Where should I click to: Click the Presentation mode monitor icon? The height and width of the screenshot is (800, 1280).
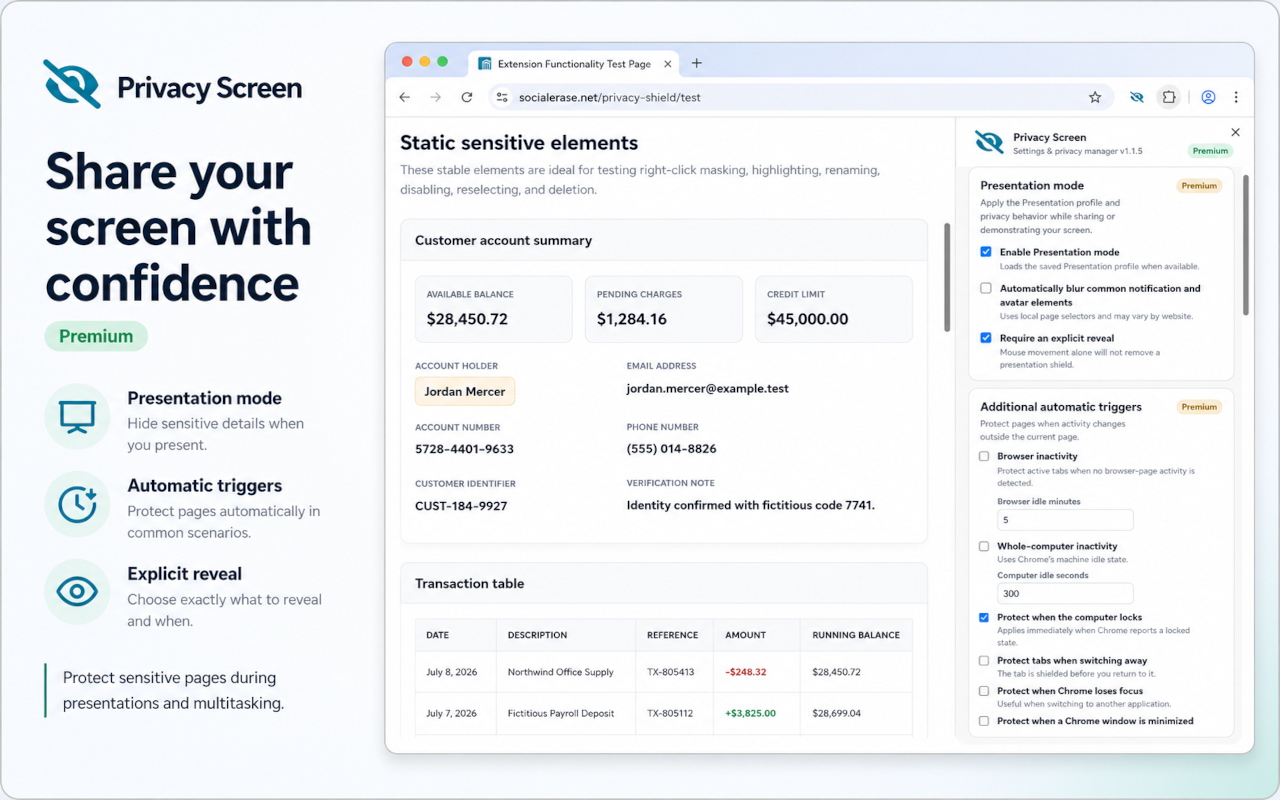[x=77, y=416]
